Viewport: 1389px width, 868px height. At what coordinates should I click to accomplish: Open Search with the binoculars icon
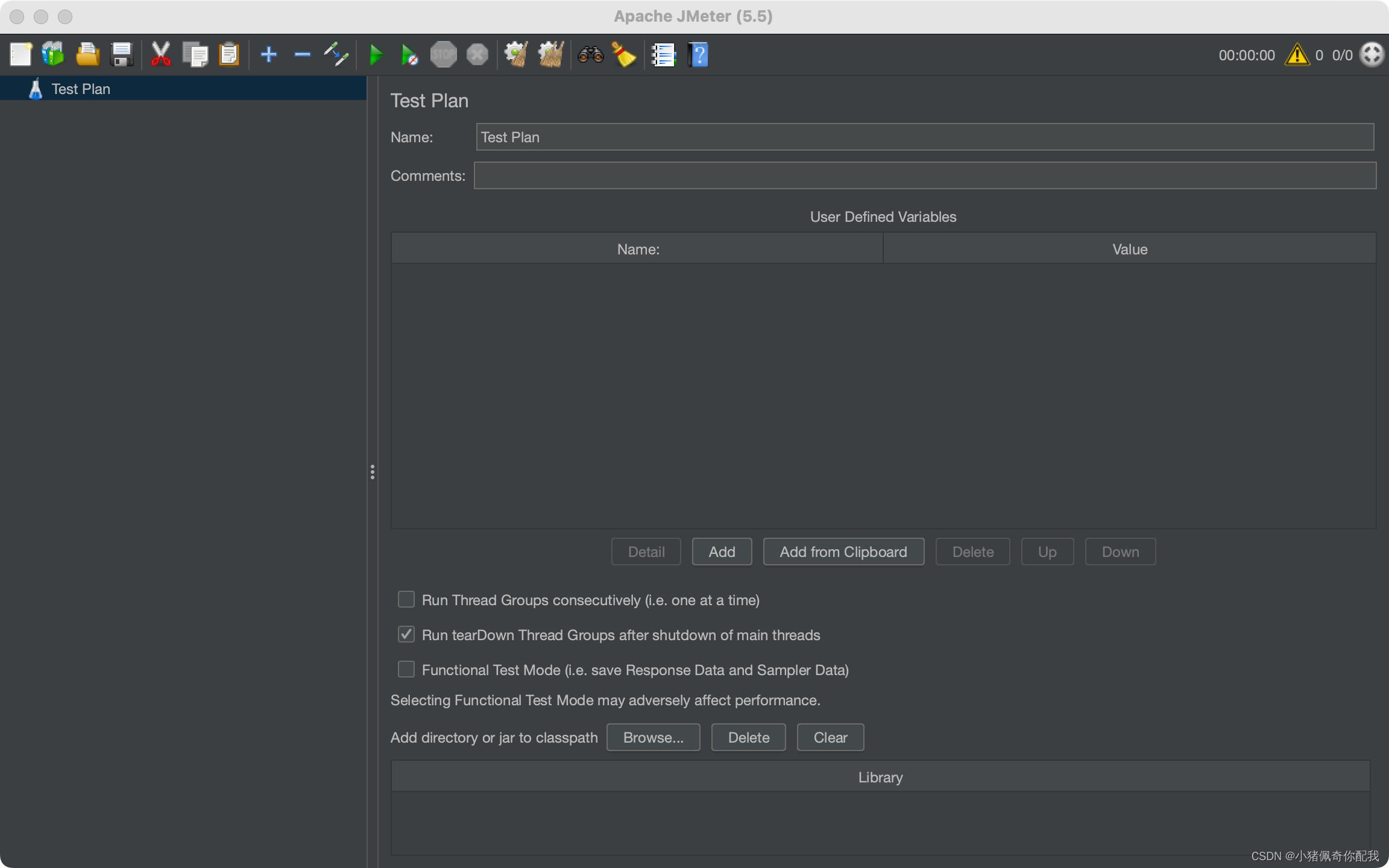point(590,55)
